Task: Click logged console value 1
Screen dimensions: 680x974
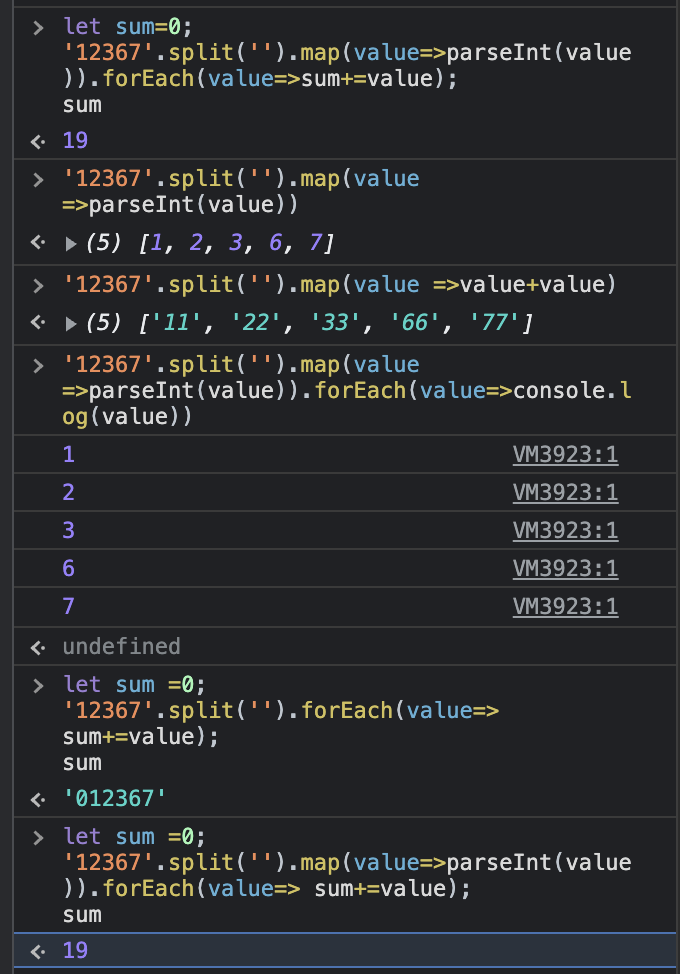Action: tap(69, 455)
